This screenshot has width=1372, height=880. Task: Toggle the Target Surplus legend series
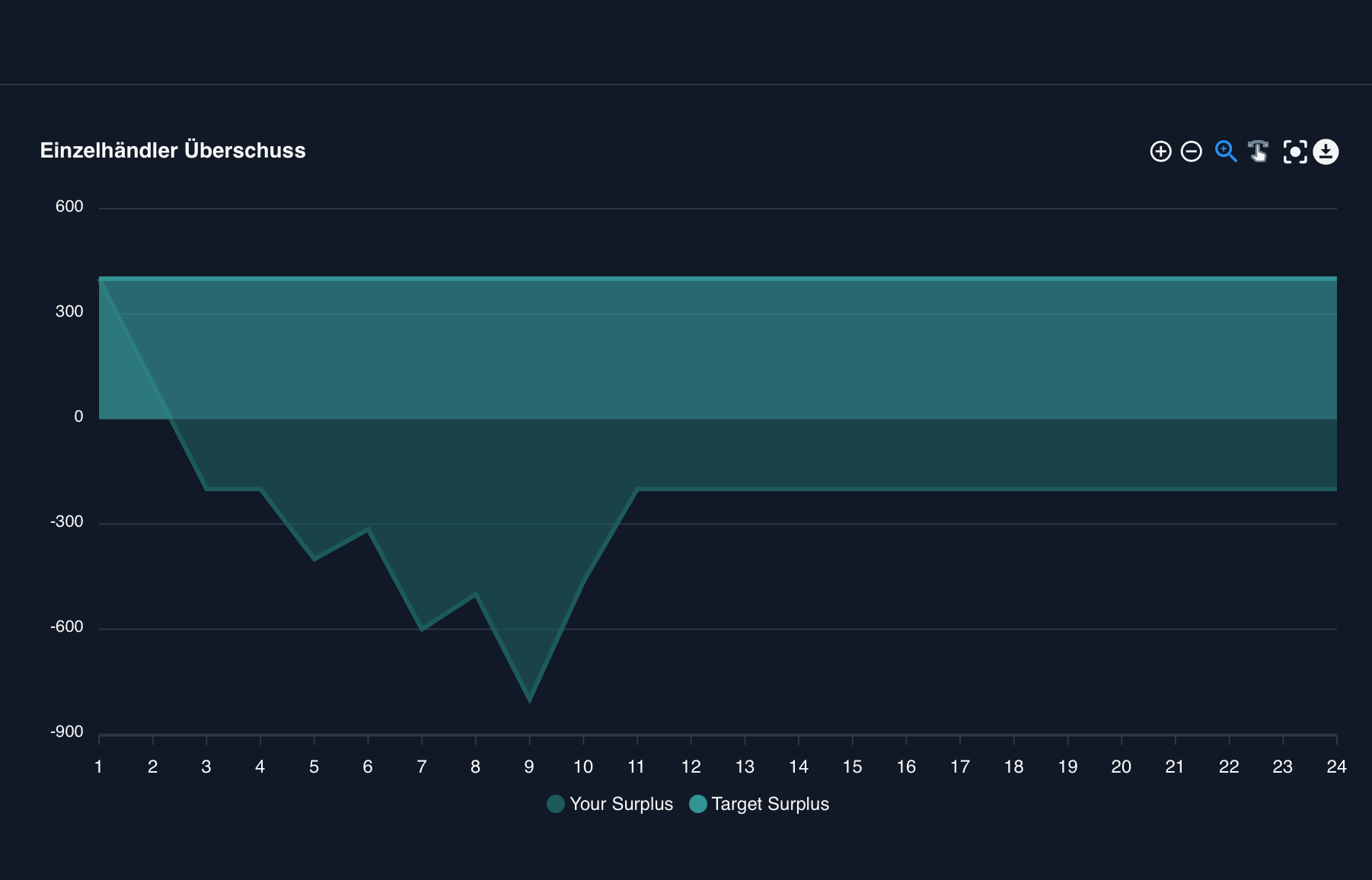(759, 804)
